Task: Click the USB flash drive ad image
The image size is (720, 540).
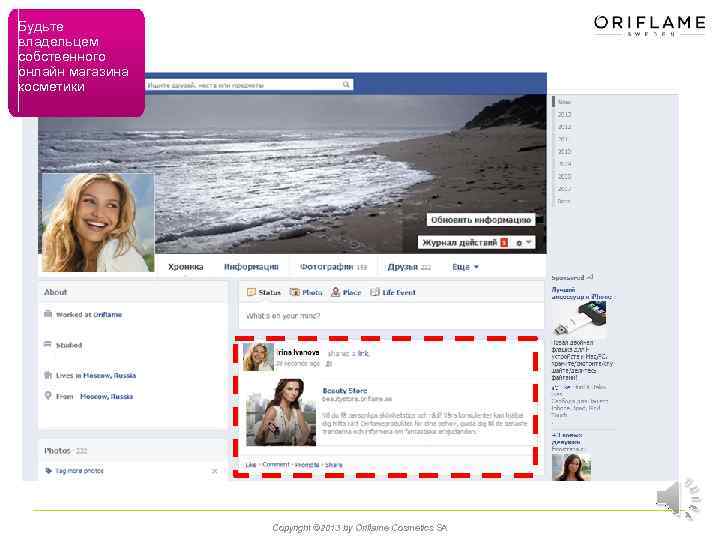Action: 579,321
